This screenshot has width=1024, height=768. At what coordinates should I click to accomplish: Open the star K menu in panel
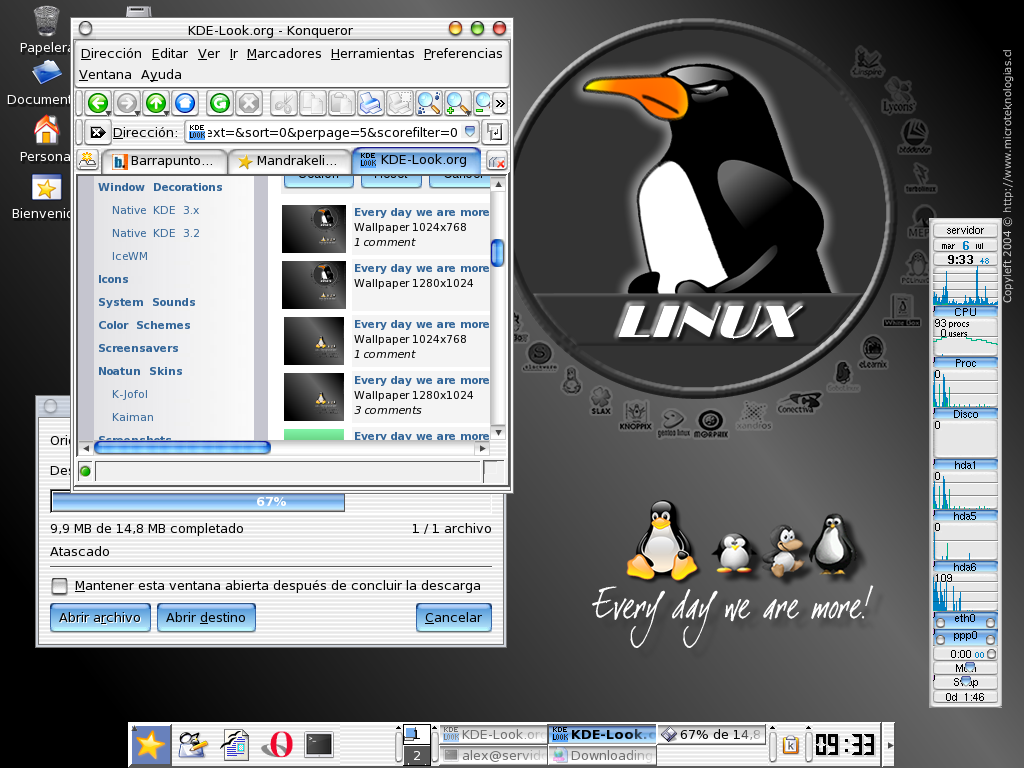(x=150, y=744)
